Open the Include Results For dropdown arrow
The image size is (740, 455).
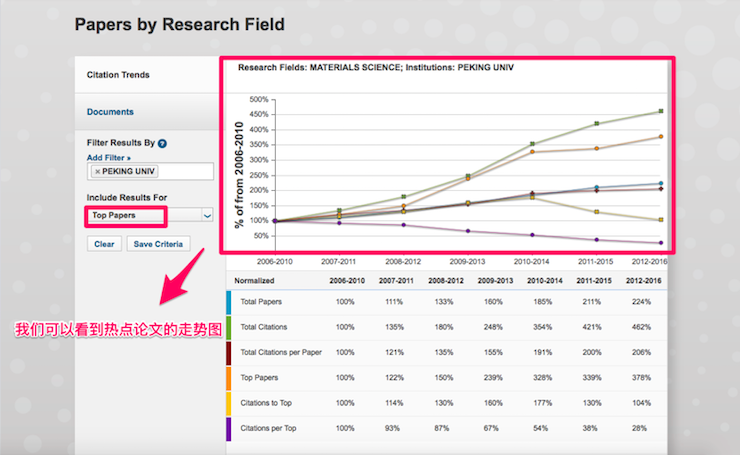tap(207, 215)
